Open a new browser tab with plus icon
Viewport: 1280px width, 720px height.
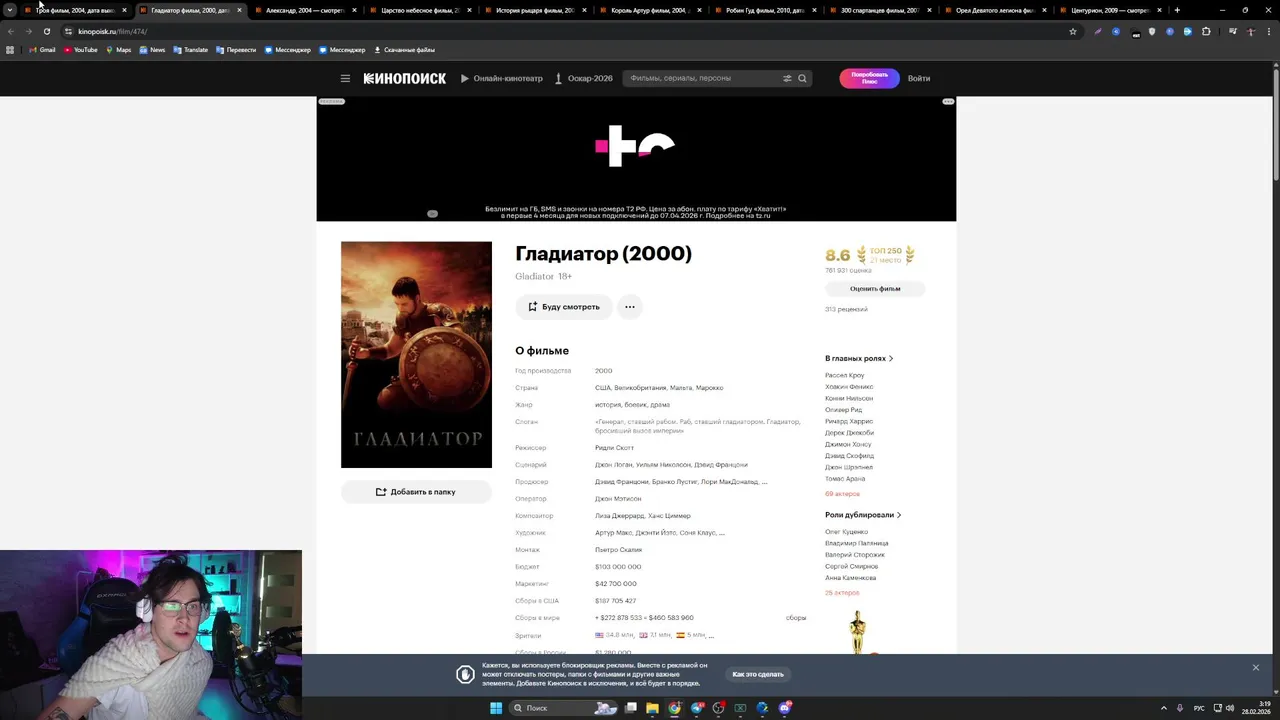[1177, 10]
